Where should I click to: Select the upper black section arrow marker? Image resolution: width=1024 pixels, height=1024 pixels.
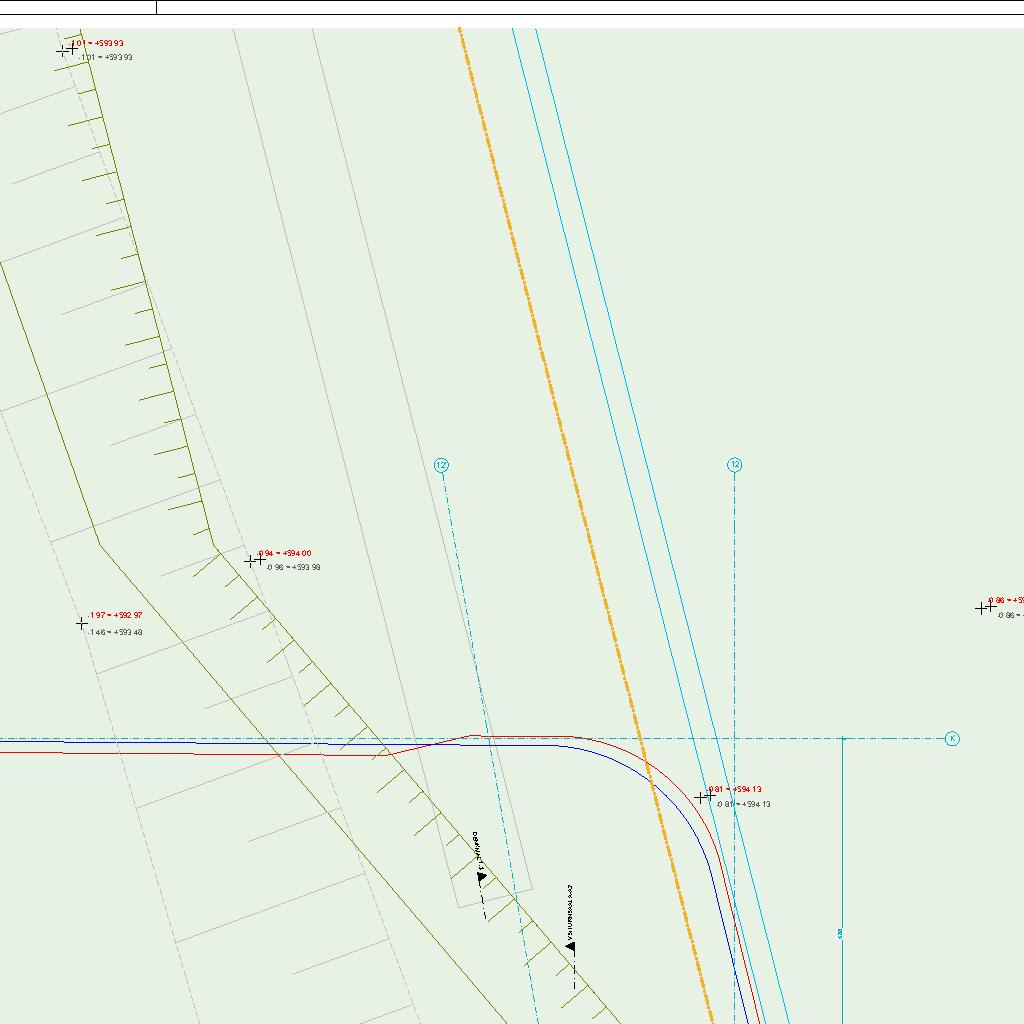[x=481, y=877]
